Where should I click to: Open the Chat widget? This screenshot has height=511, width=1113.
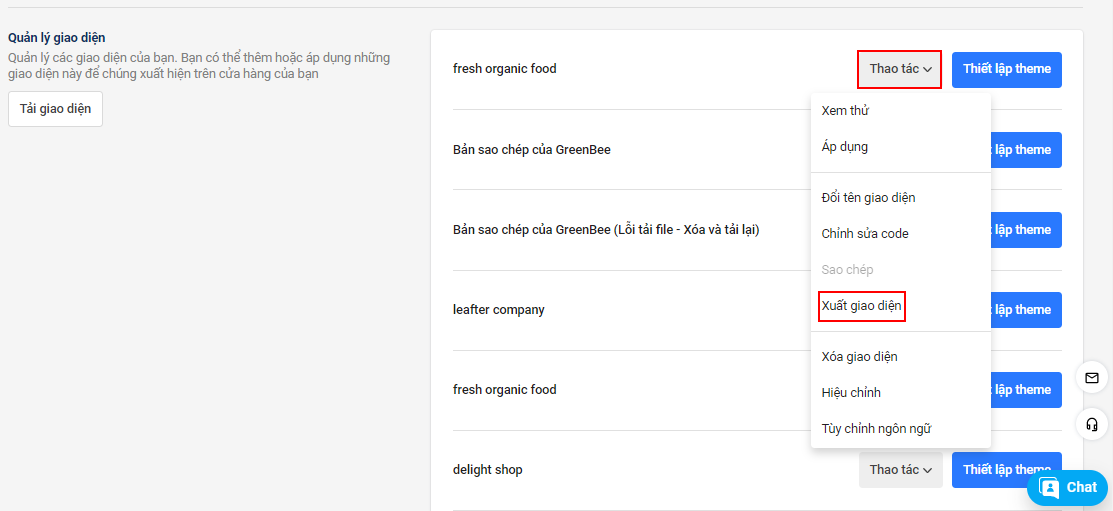(1068, 488)
